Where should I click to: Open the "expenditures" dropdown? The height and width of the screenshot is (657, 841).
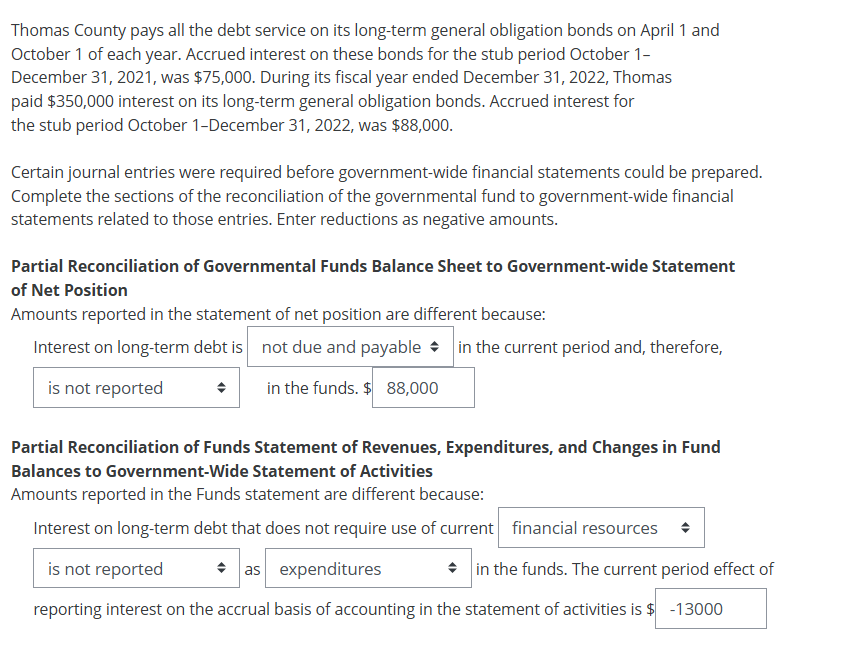click(368, 569)
